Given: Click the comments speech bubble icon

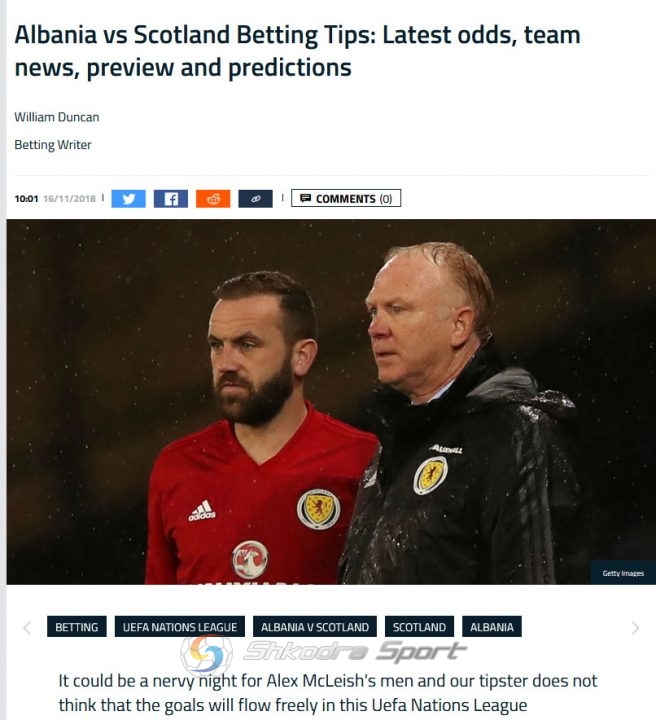Looking at the screenshot, I should tap(305, 198).
